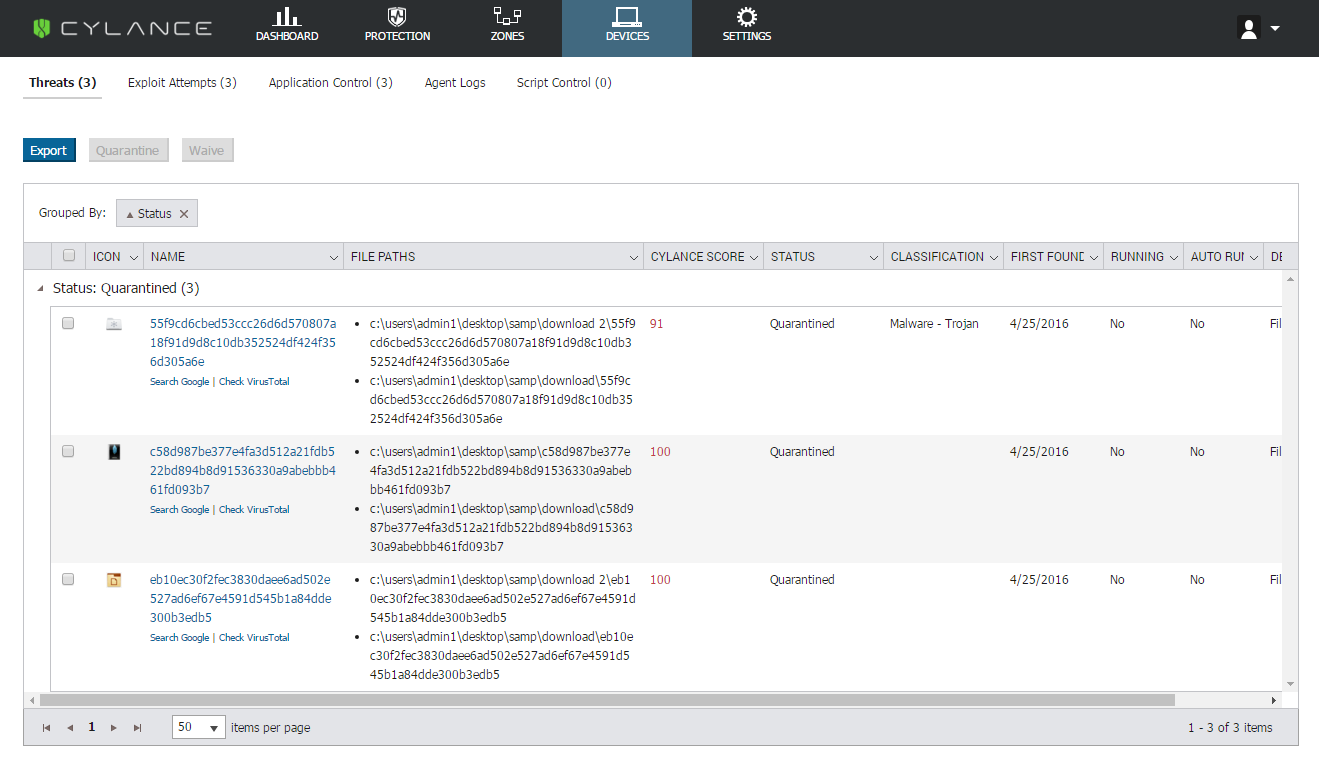This screenshot has height=776, width=1319.
Task: Switch to the Threats (3) tab
Action: point(62,83)
